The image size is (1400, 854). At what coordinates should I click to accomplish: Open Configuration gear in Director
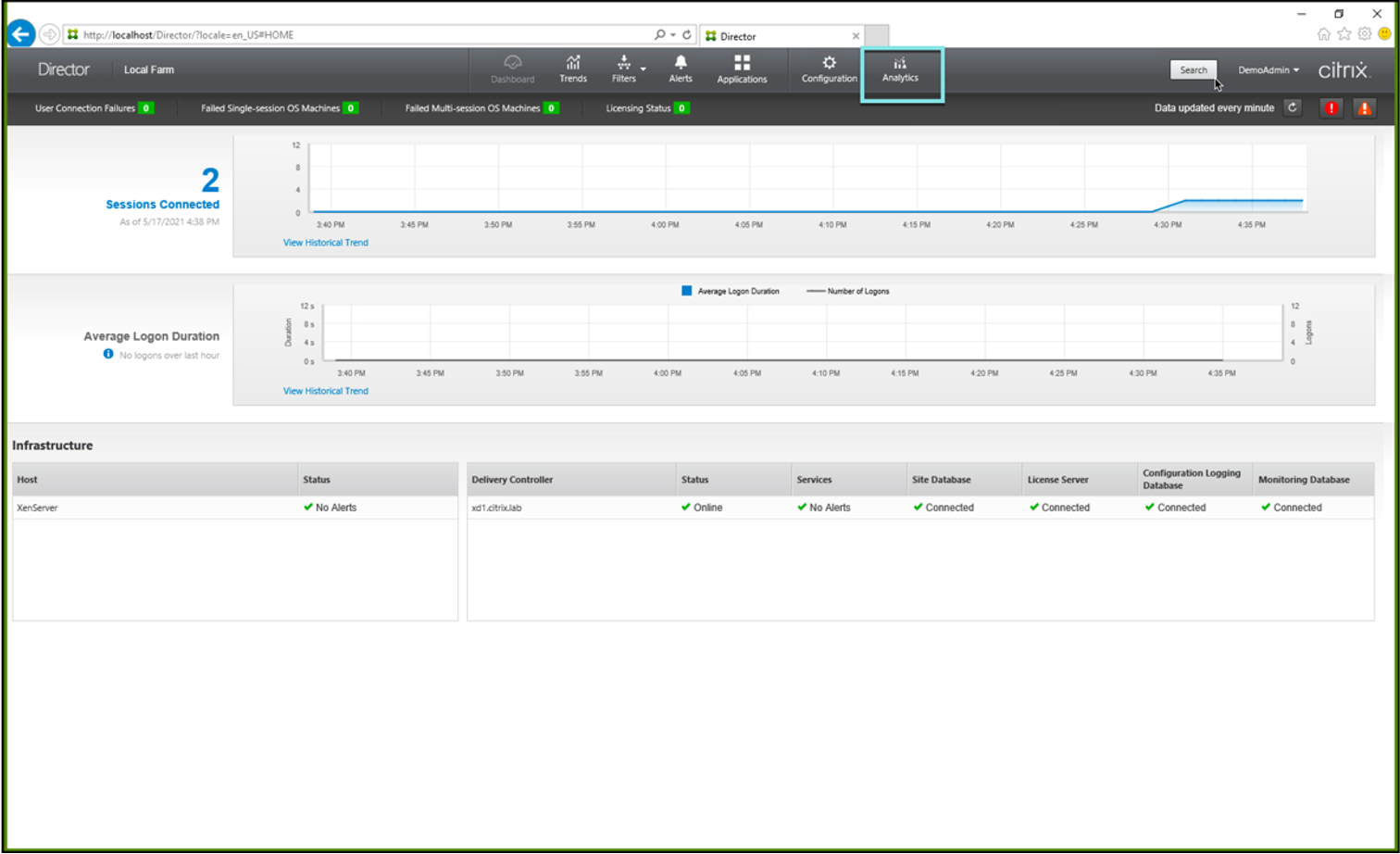829,69
